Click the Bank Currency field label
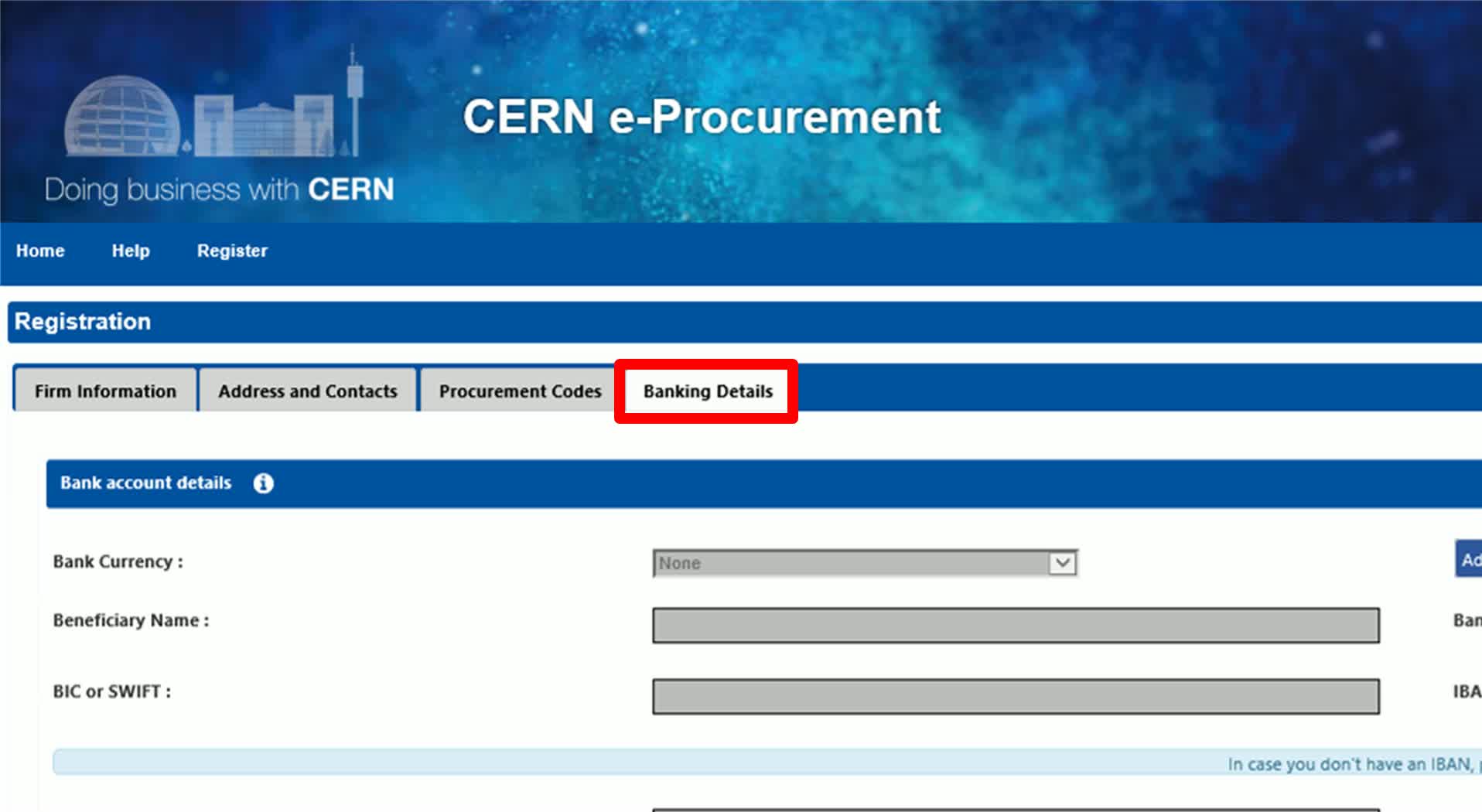 (118, 561)
